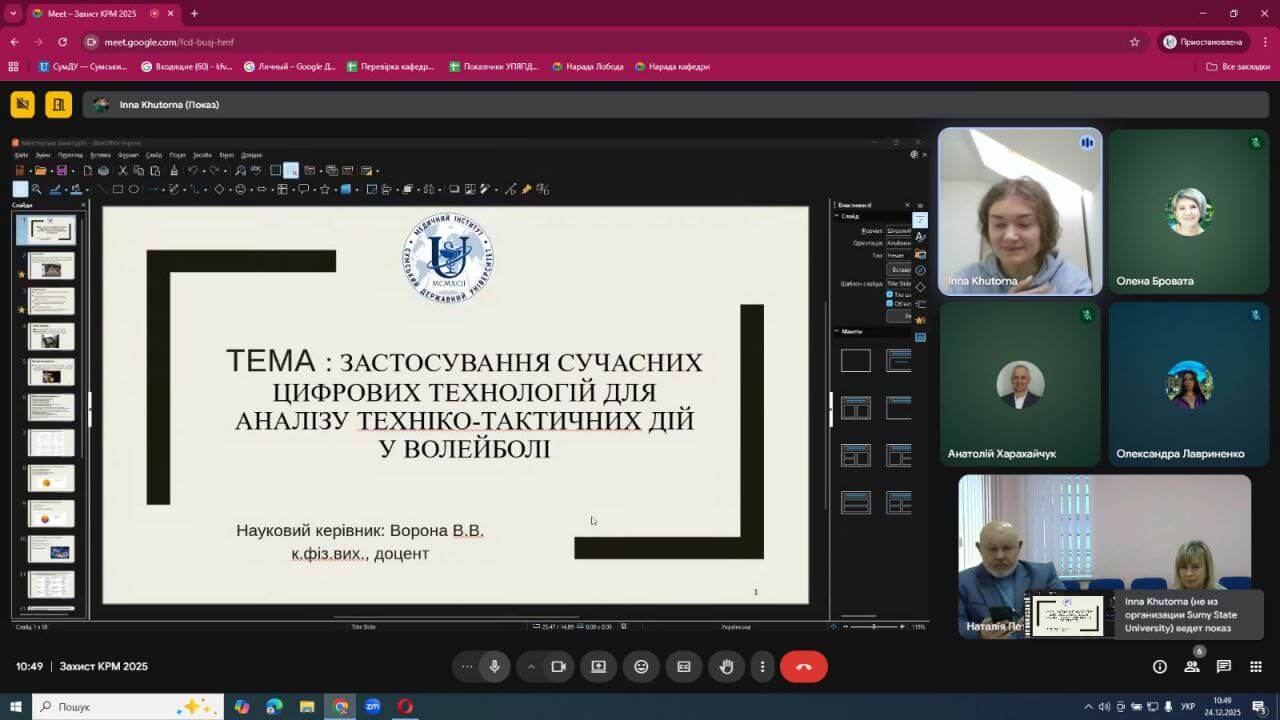Open the meeting chat panel
This screenshot has height=720, width=1280.
click(x=1223, y=667)
